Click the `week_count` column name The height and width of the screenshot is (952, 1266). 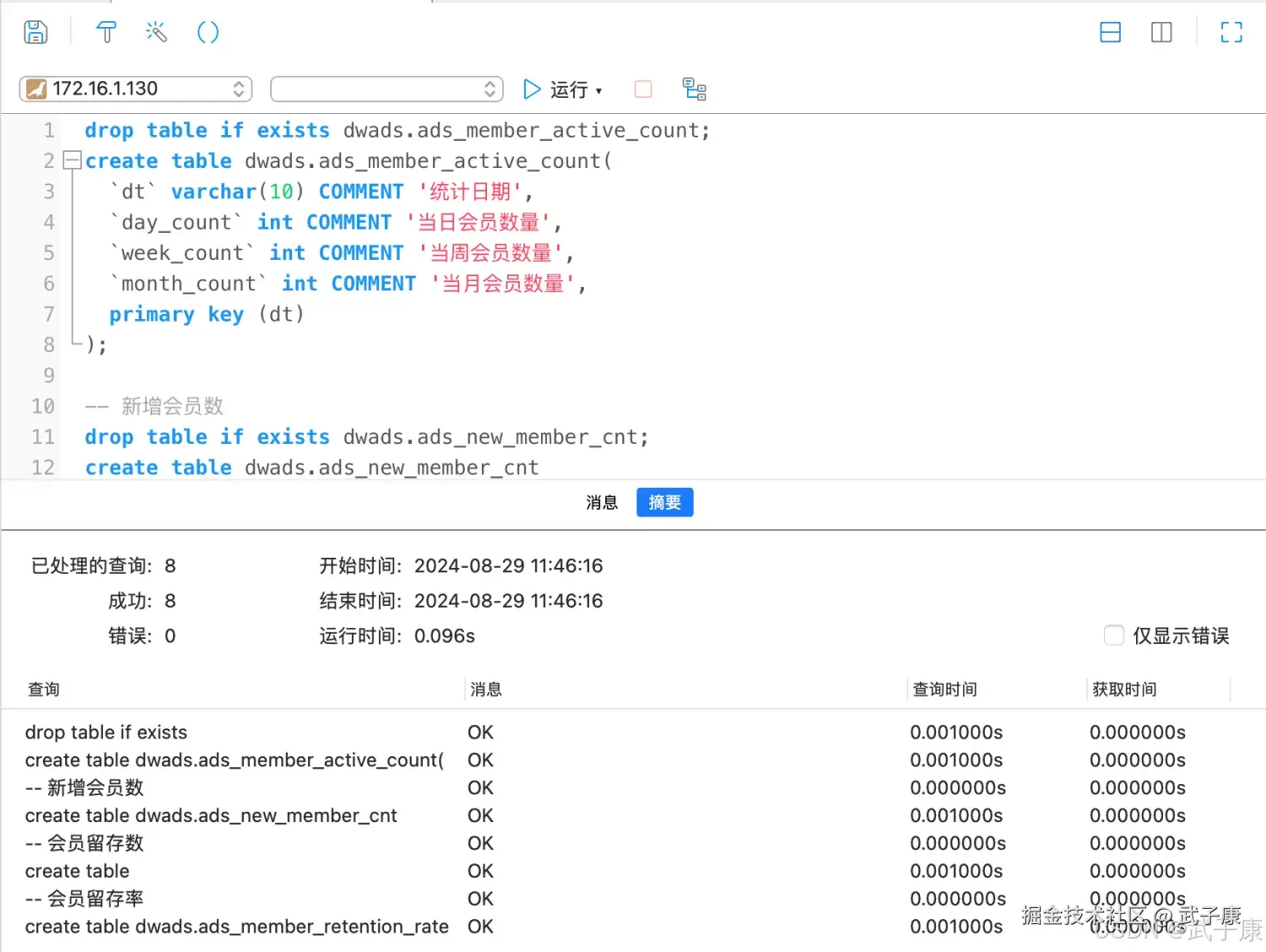[x=182, y=253]
